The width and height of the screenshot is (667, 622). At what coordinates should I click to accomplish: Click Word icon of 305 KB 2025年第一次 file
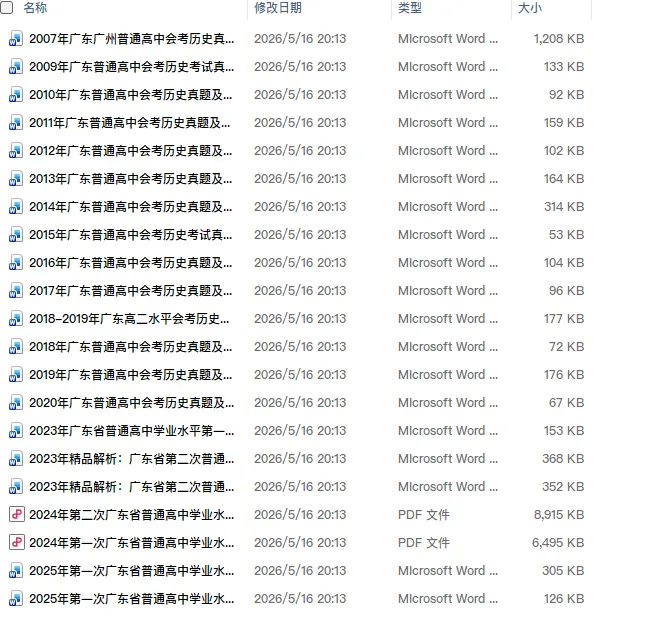click(x=16, y=571)
